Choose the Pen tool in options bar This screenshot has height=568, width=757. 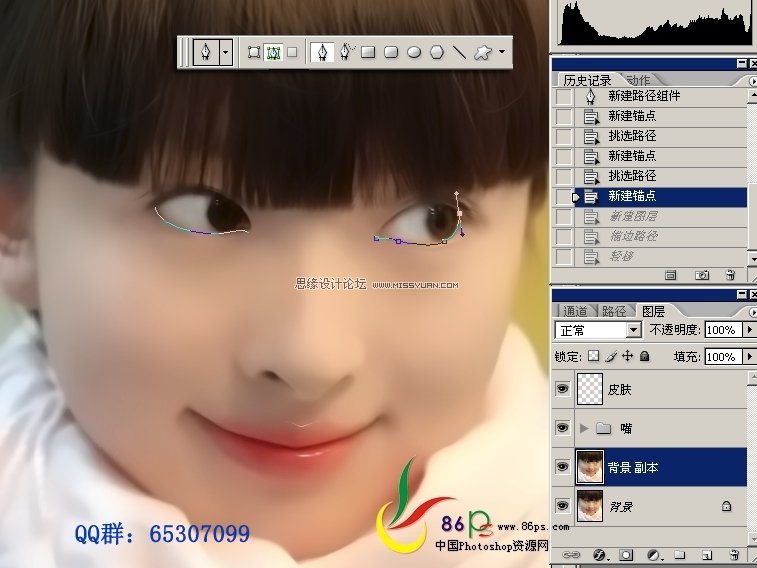coord(322,52)
